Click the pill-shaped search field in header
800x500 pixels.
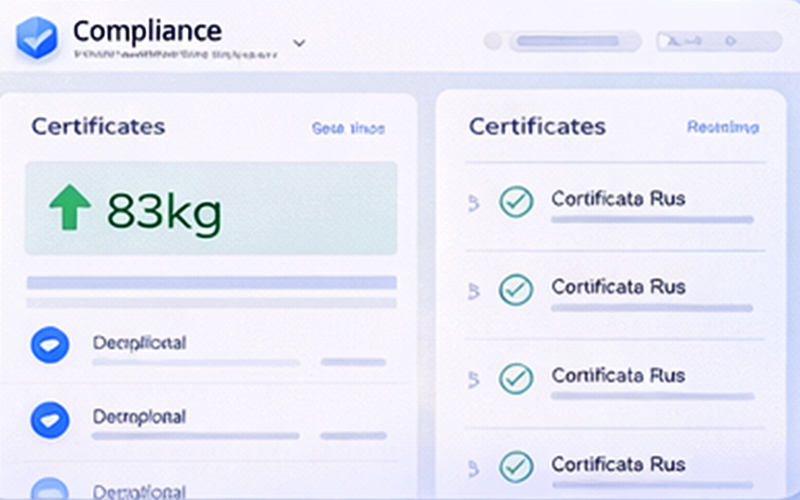point(575,42)
